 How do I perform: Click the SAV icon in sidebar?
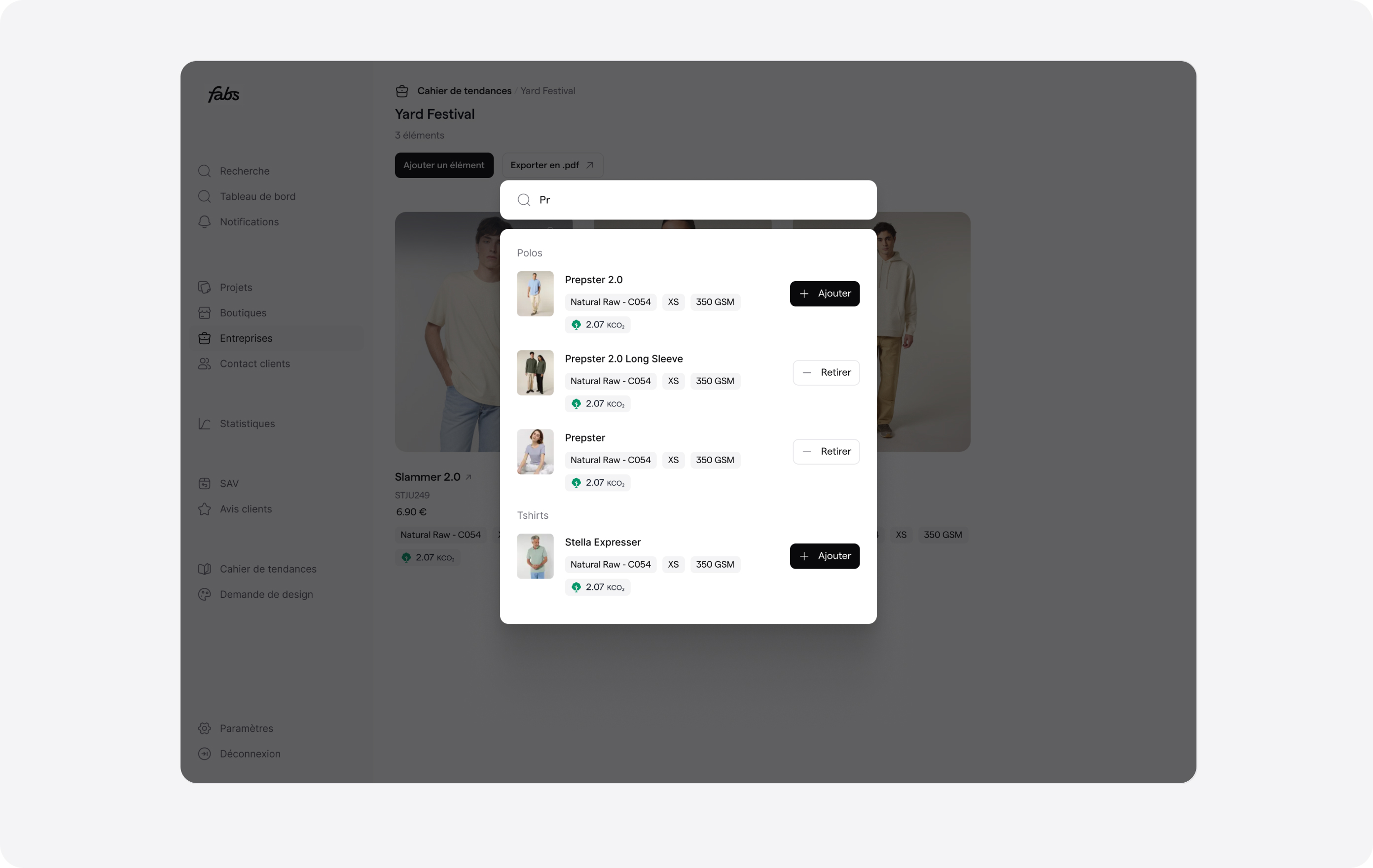tap(205, 484)
